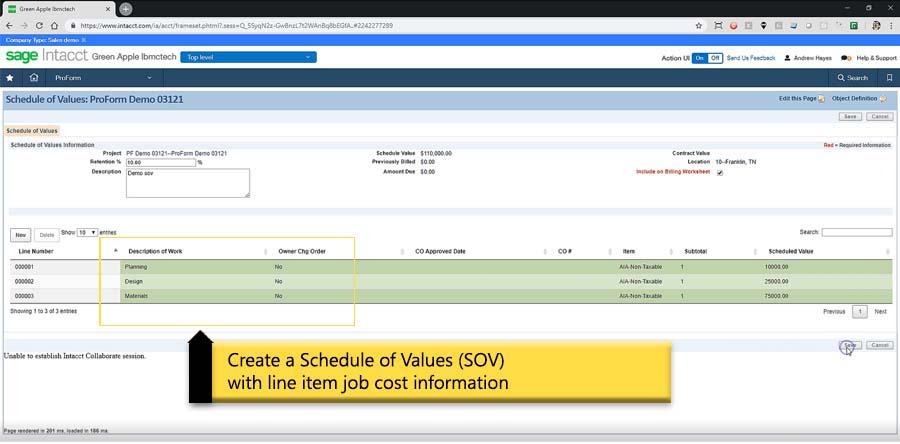
Task: Select row 000001 Planning
Action: [451, 267]
